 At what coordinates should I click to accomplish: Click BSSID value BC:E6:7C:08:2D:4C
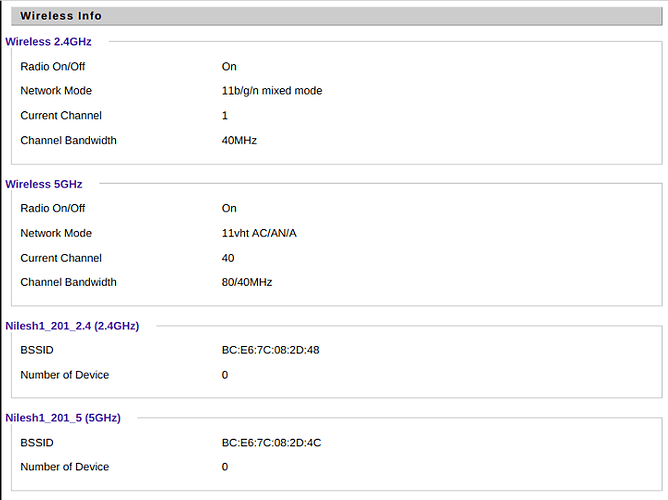[270, 442]
